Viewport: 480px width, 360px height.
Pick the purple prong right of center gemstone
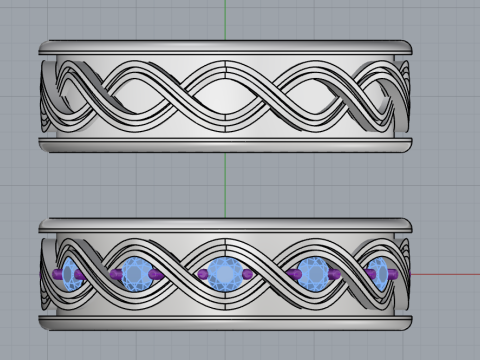(247, 275)
